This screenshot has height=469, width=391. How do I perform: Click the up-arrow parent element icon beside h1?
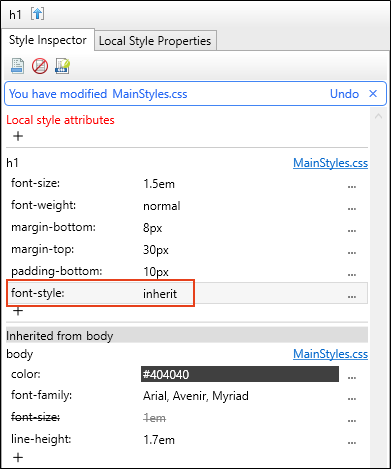(37, 14)
